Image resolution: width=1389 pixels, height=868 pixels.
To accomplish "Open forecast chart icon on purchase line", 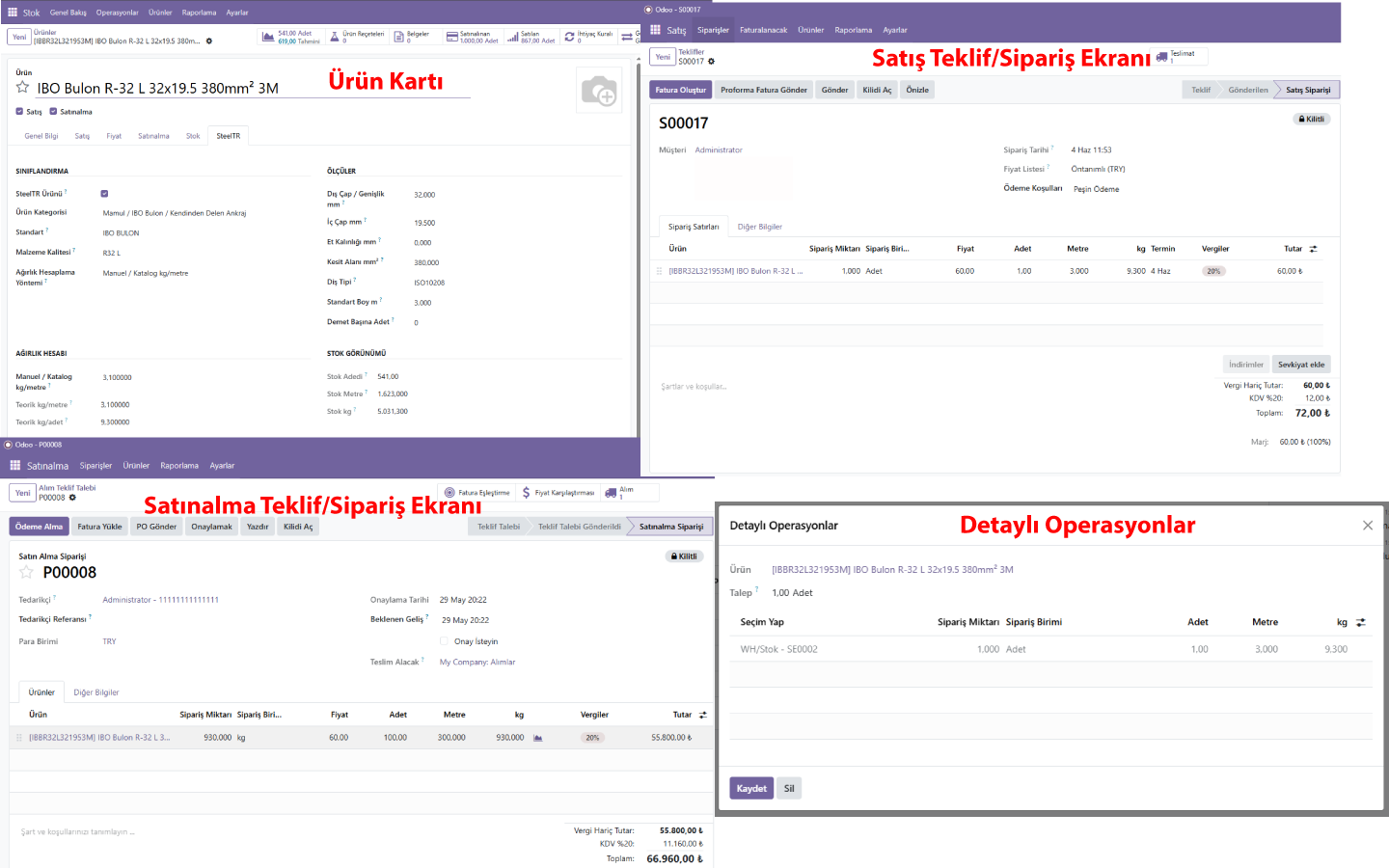I will coord(537,738).
